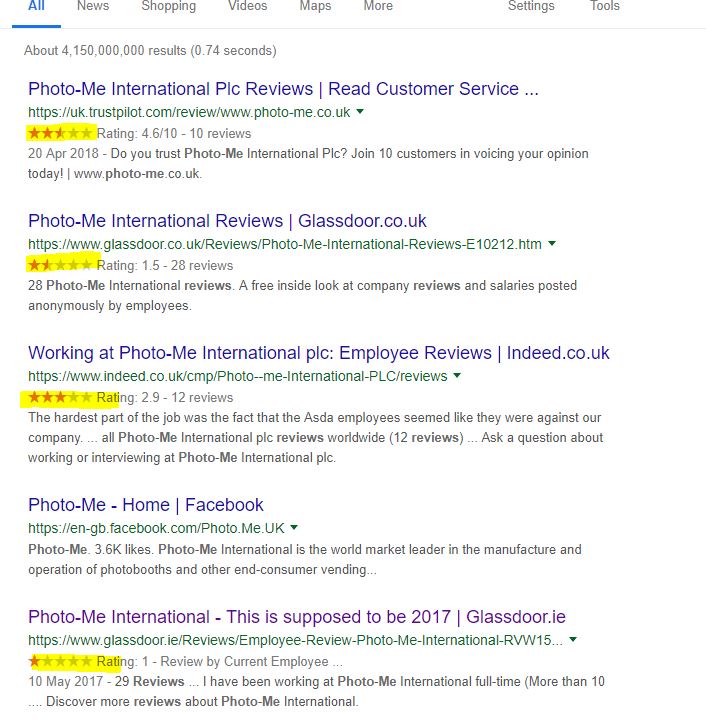
Task: Click 'Rating: 2.9 - 12 reviews' text
Action: click(x=165, y=397)
